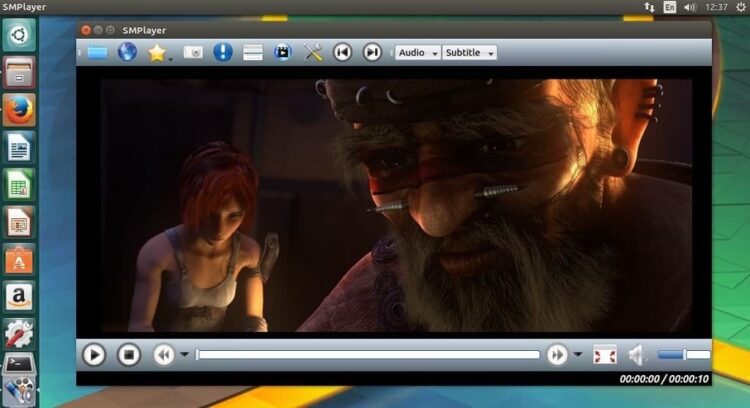Open the En keyboard layout indicator

[x=670, y=7]
